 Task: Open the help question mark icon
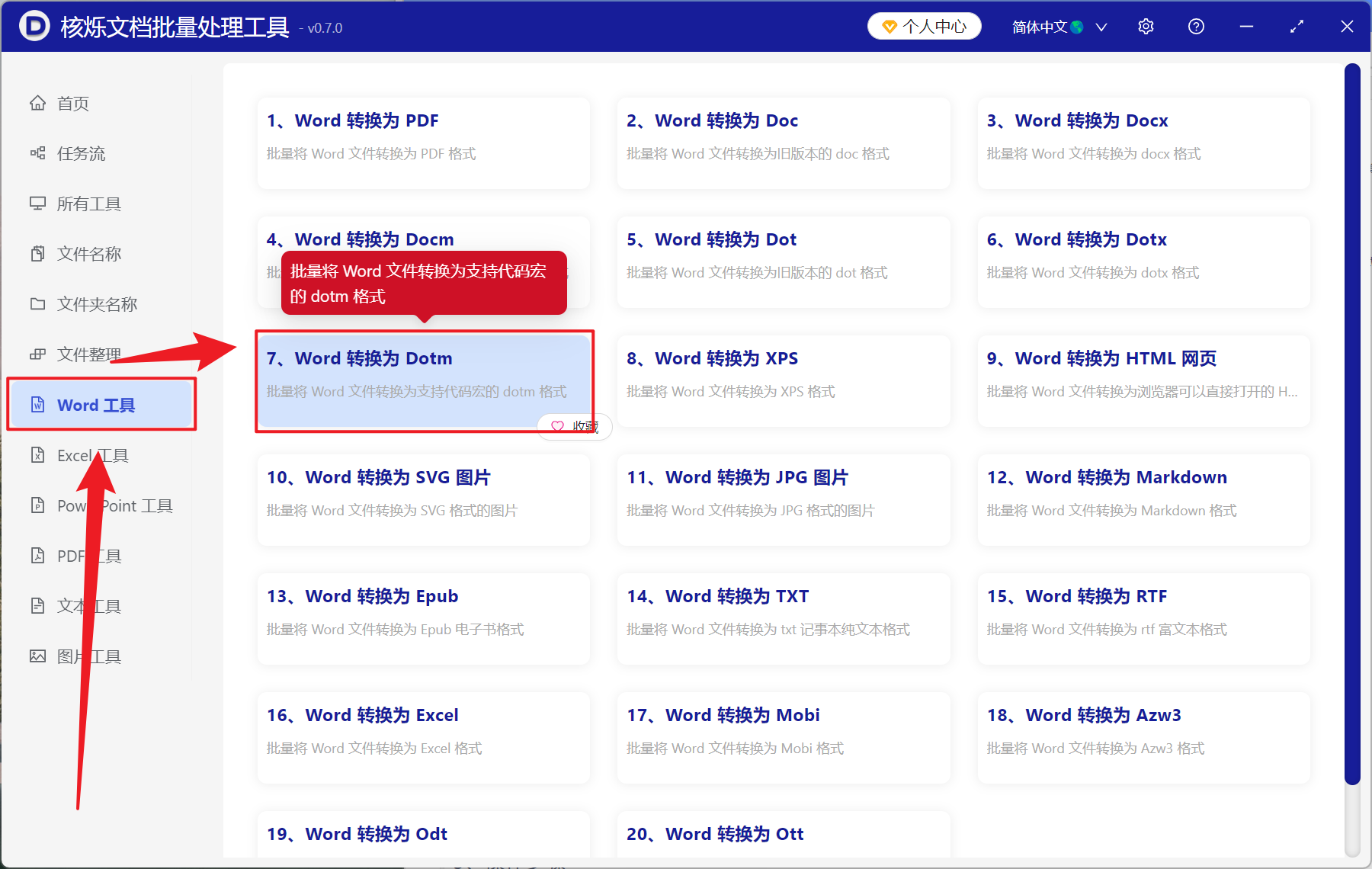[x=1196, y=27]
